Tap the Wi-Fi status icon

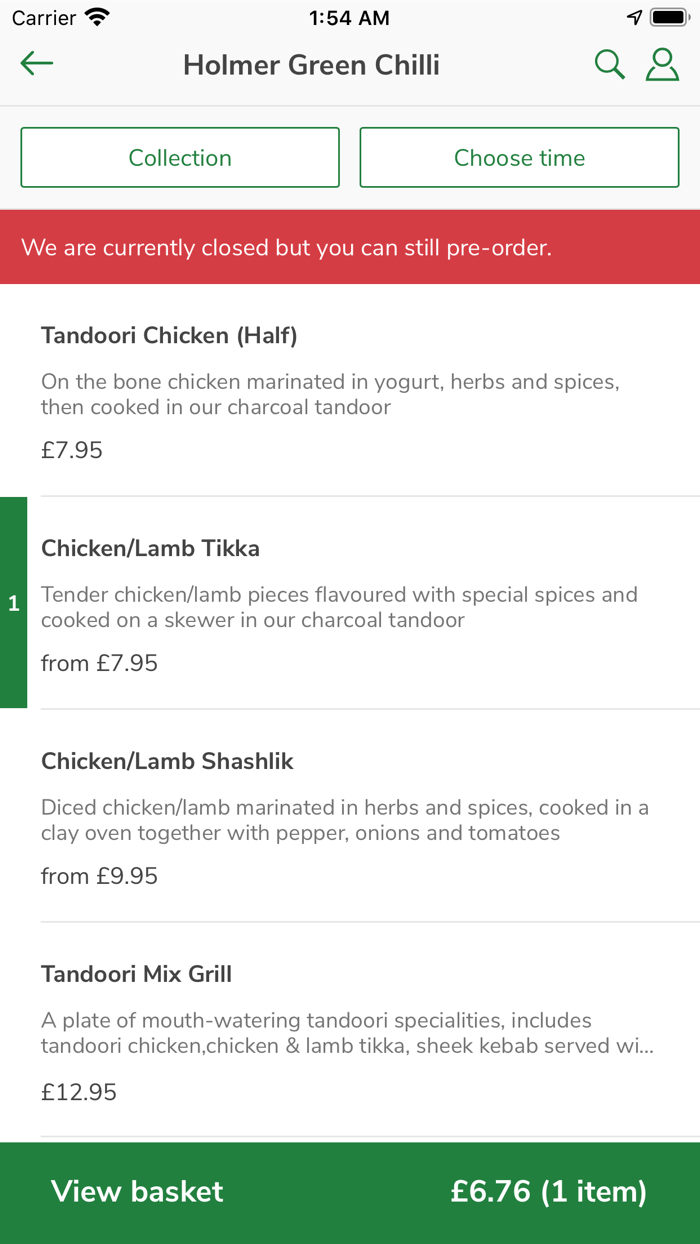97,18
